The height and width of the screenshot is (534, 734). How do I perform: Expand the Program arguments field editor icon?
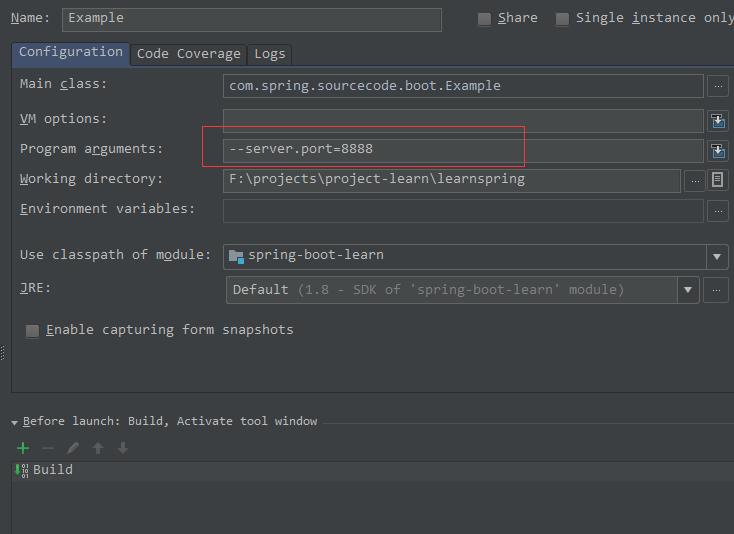coord(717,151)
